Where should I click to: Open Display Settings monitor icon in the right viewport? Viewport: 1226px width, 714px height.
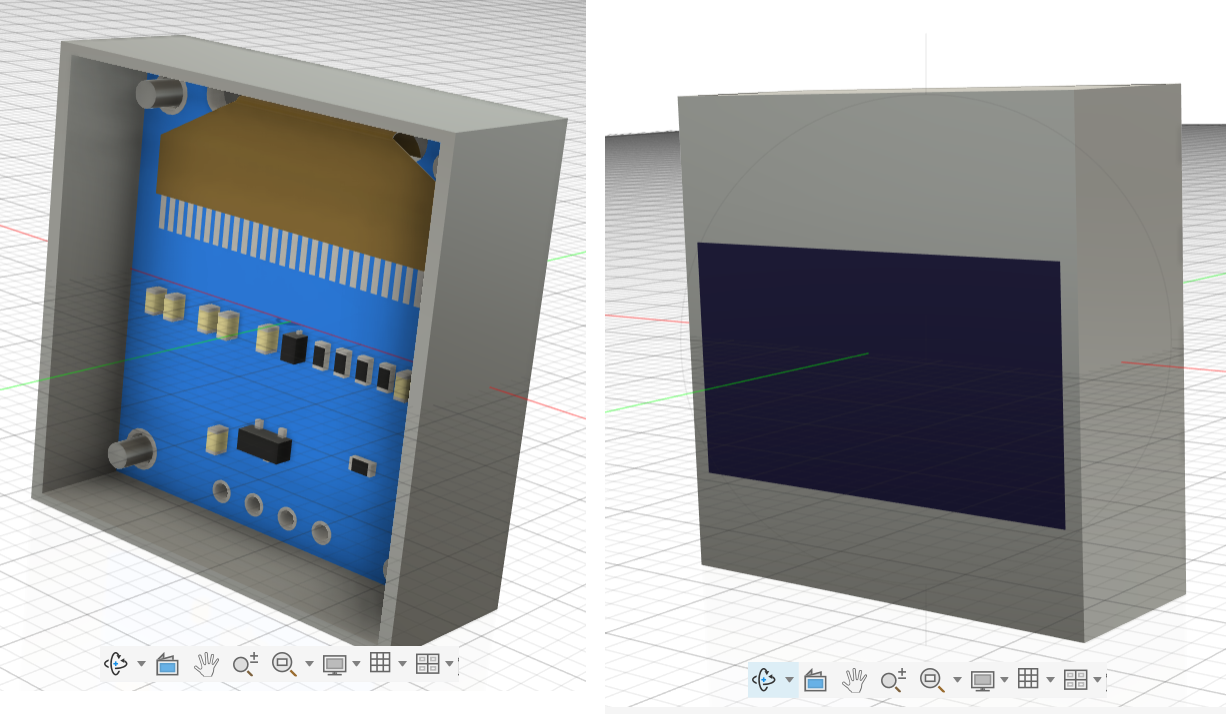pos(983,681)
